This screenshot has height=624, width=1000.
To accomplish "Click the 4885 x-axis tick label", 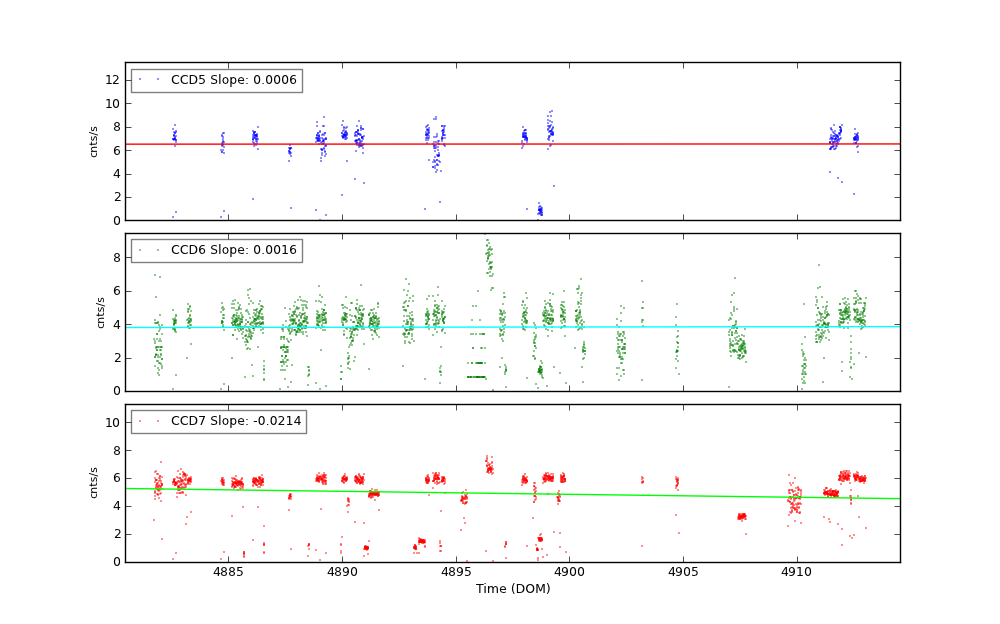I will (228, 573).
